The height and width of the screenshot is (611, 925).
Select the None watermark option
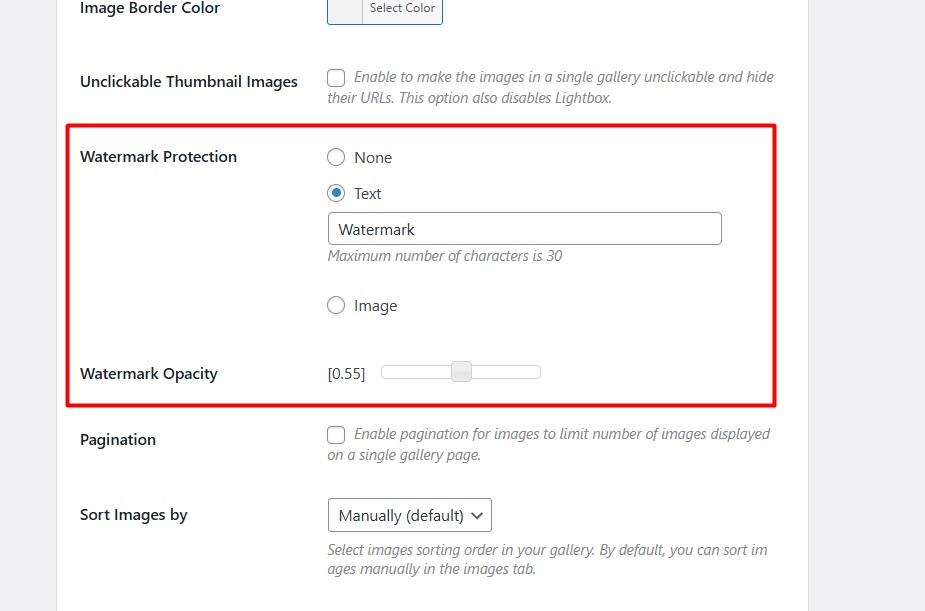tap(336, 157)
